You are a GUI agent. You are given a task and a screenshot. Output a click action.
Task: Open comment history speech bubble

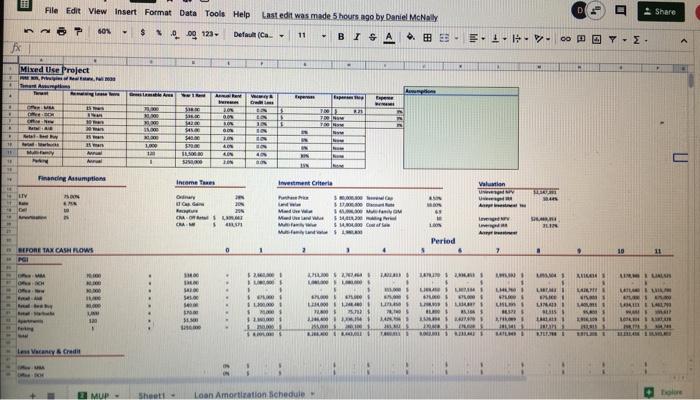point(620,10)
